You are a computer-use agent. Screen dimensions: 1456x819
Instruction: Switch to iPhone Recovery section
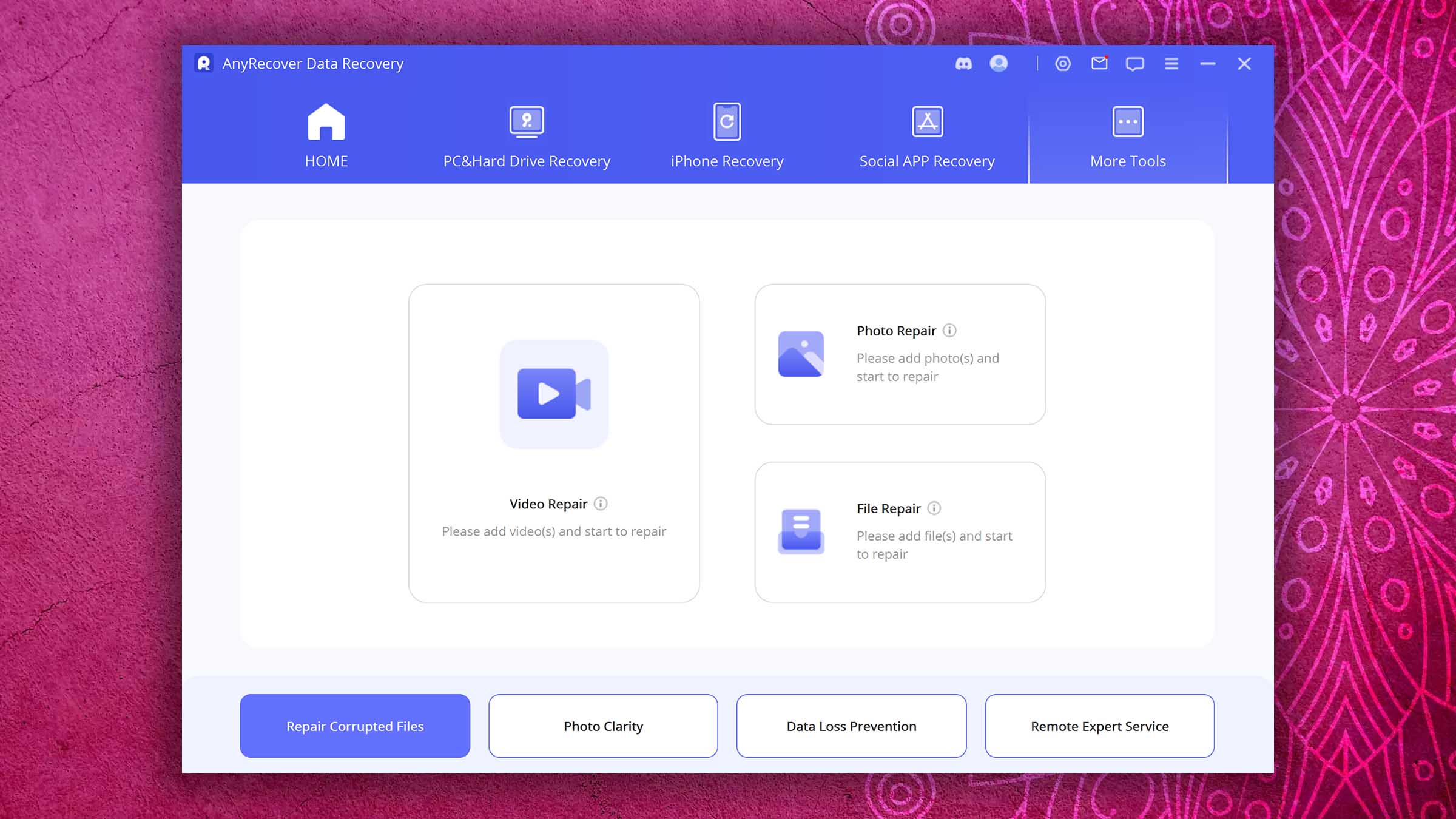point(727,135)
